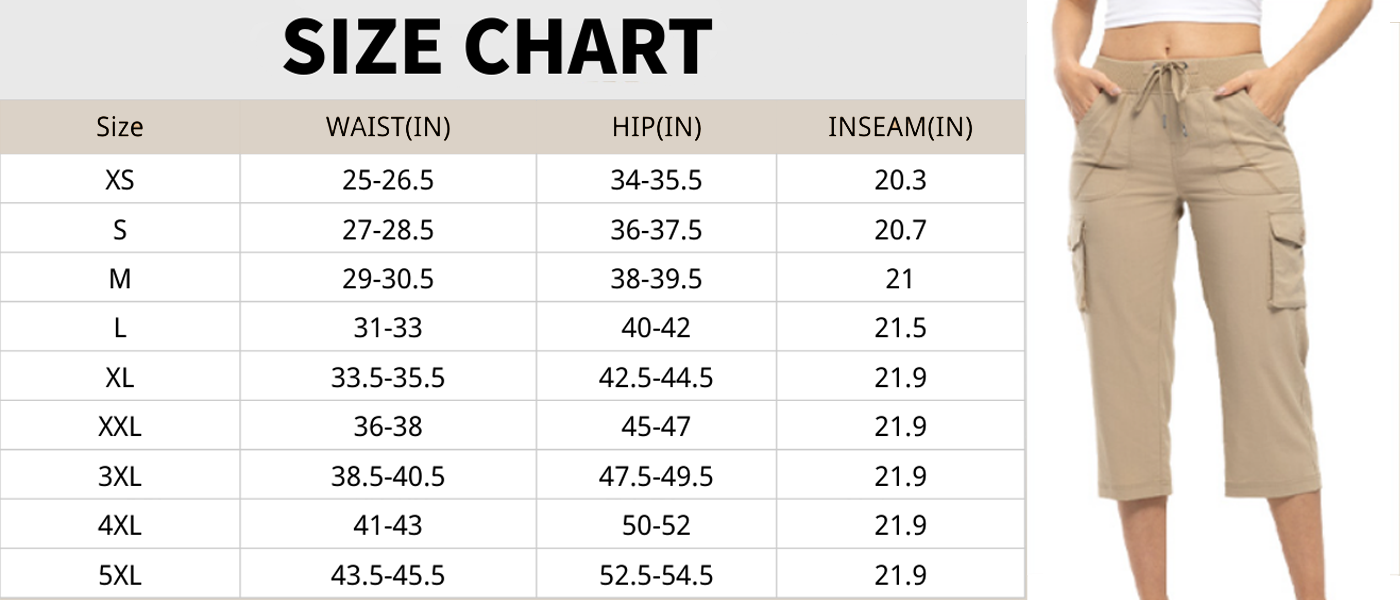Select the Size column header
Viewport: 1400px width, 600px height.
(120, 127)
